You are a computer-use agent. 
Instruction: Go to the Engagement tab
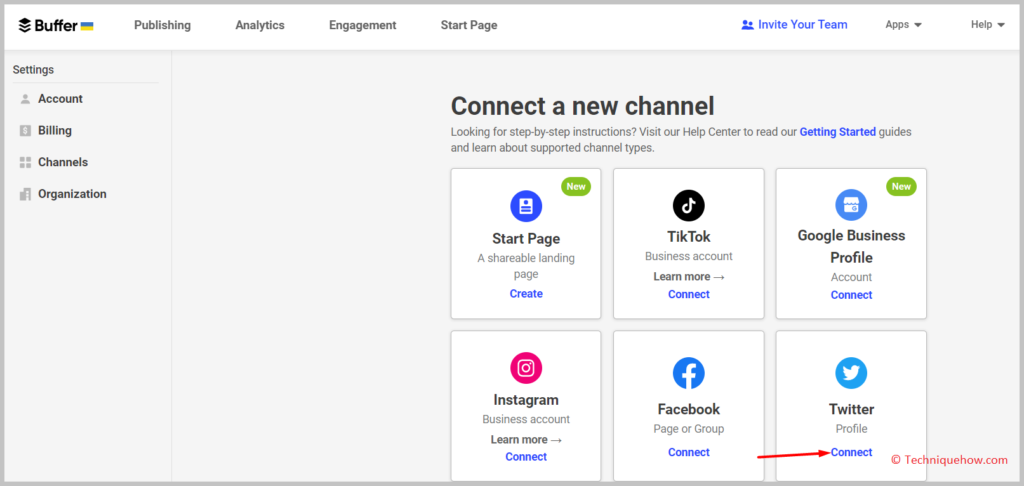coord(362,25)
